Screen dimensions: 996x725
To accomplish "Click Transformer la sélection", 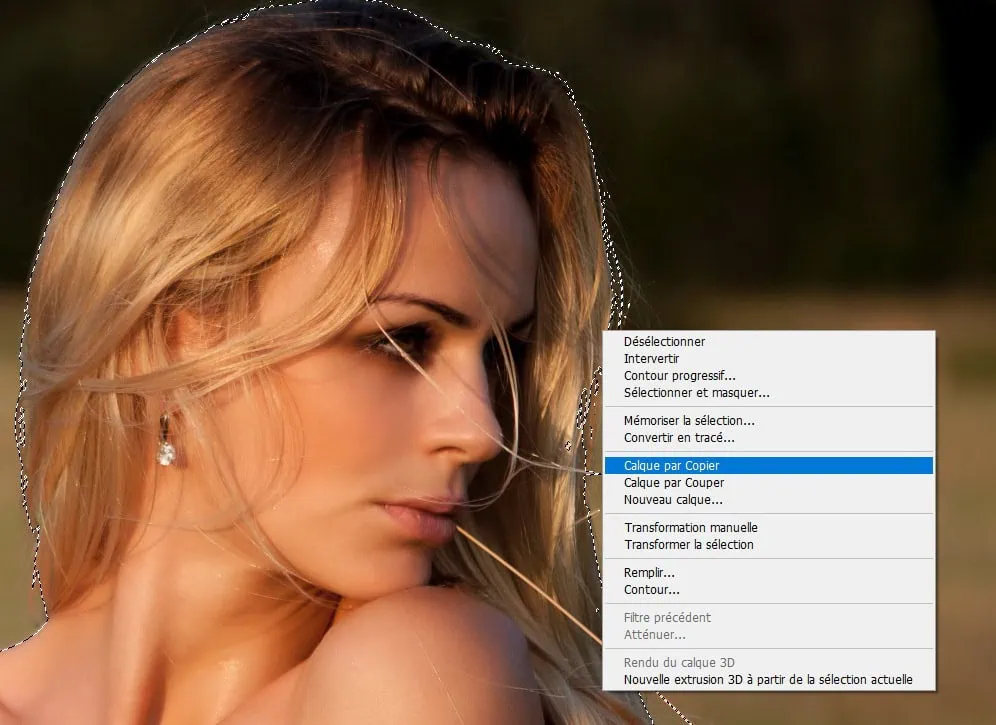I will coord(689,545).
